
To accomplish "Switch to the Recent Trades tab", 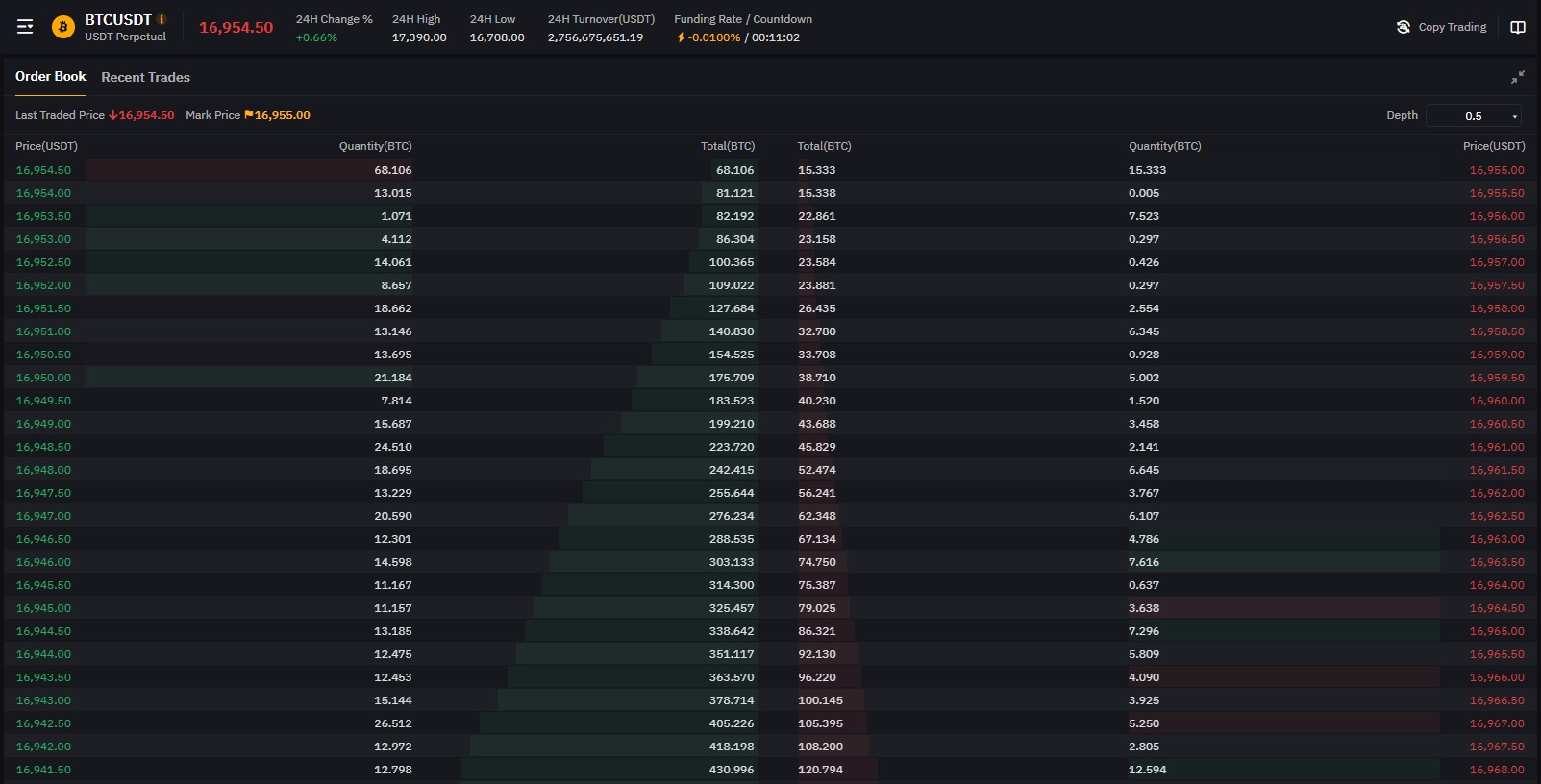I will (x=146, y=77).
